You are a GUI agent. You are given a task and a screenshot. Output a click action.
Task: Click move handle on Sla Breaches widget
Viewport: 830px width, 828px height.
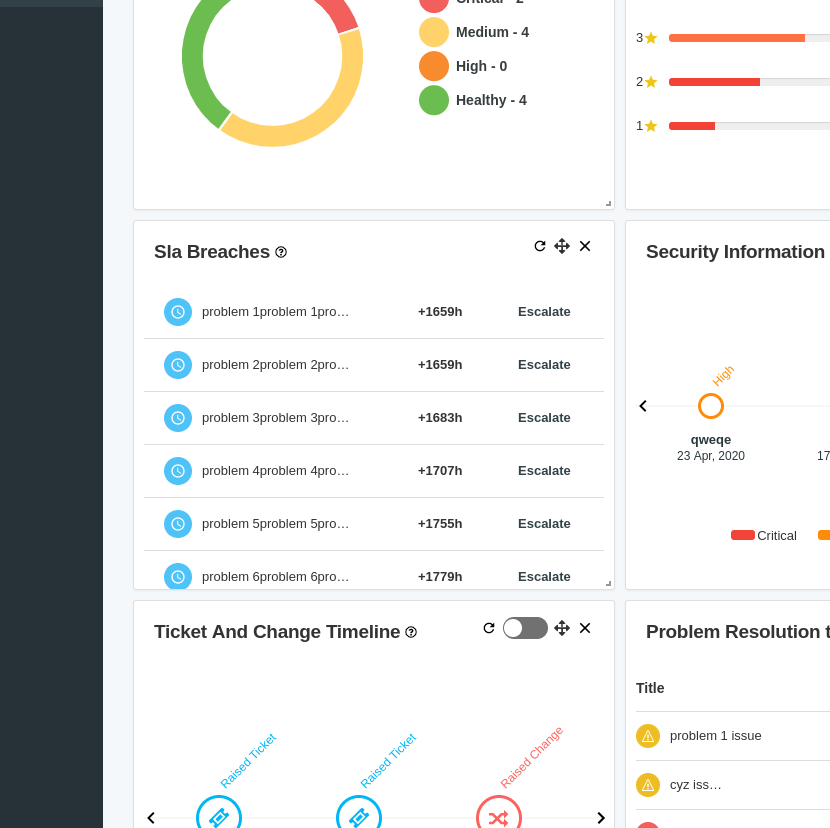click(562, 246)
